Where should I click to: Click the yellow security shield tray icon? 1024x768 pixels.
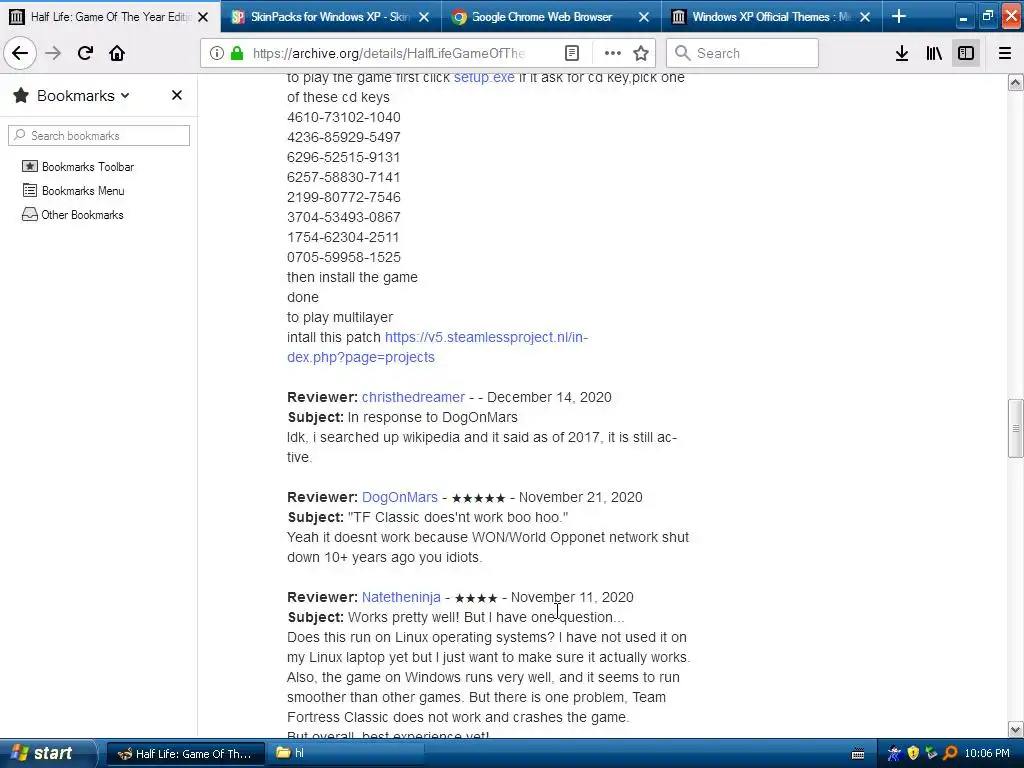[913, 754]
